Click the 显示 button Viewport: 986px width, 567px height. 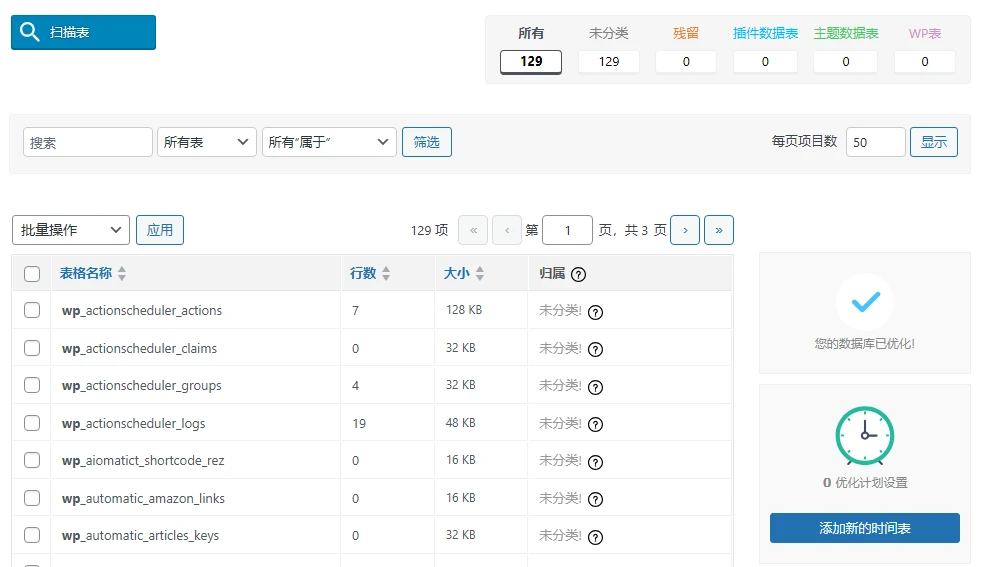point(934,142)
